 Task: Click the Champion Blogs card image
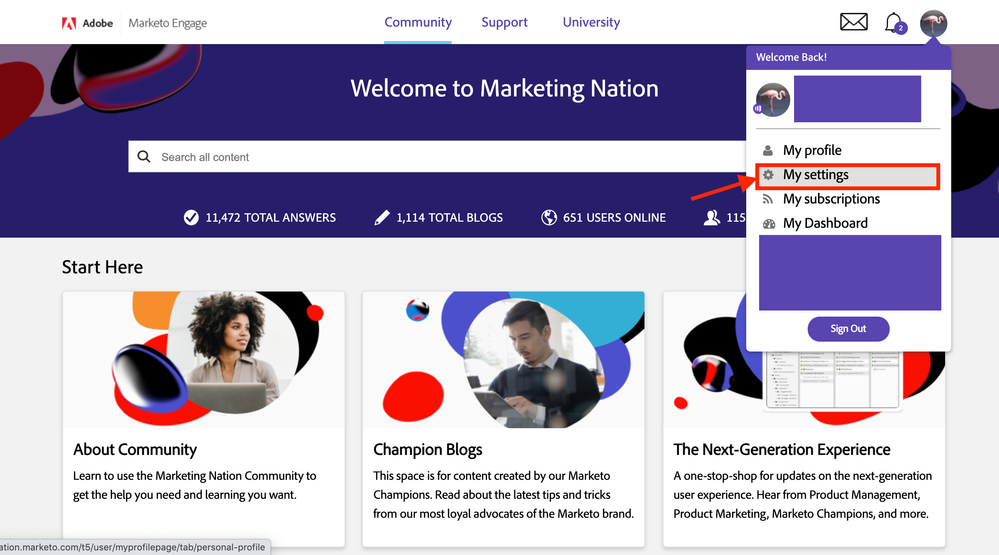click(503, 359)
